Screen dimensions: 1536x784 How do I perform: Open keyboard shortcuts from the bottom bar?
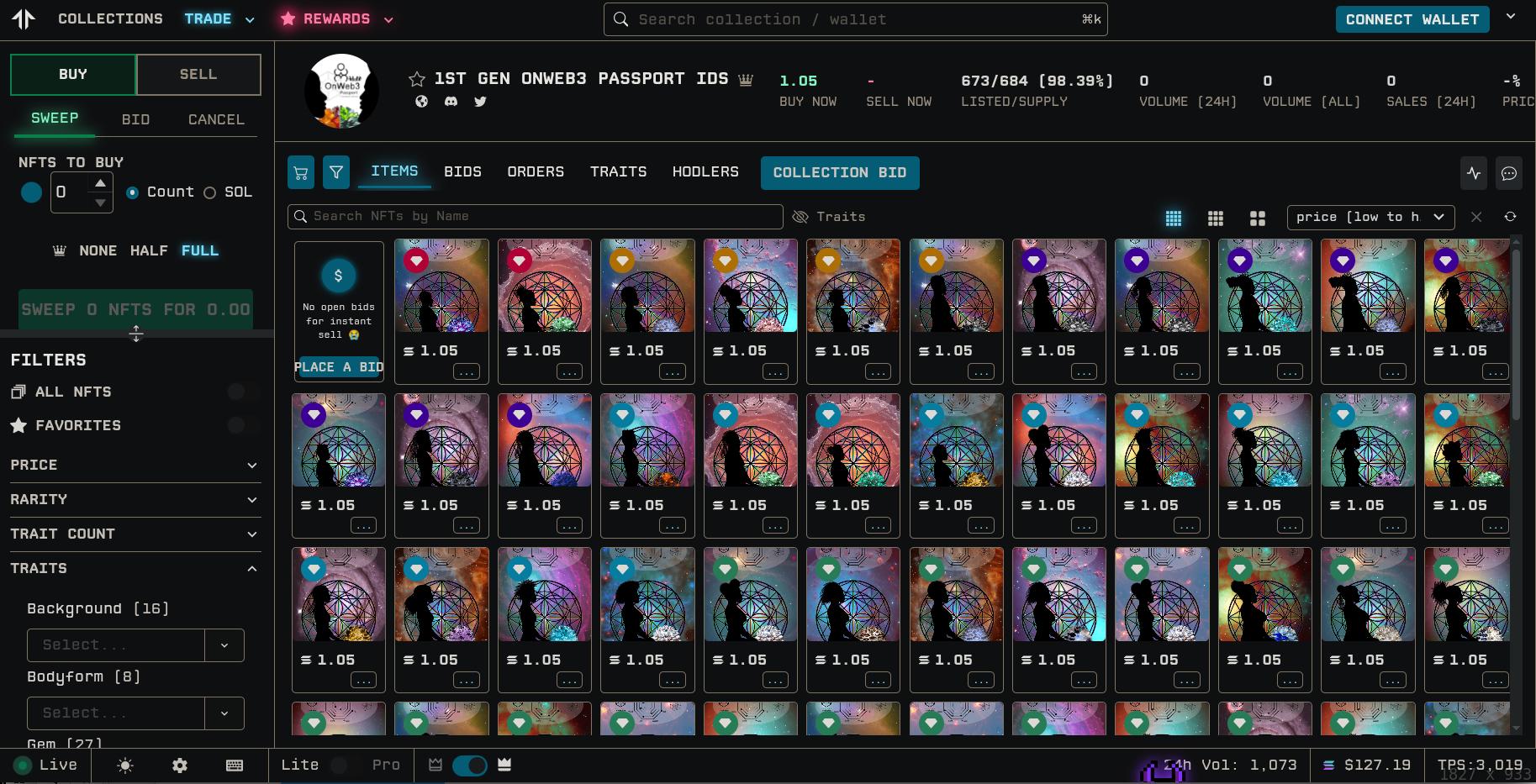(235, 766)
